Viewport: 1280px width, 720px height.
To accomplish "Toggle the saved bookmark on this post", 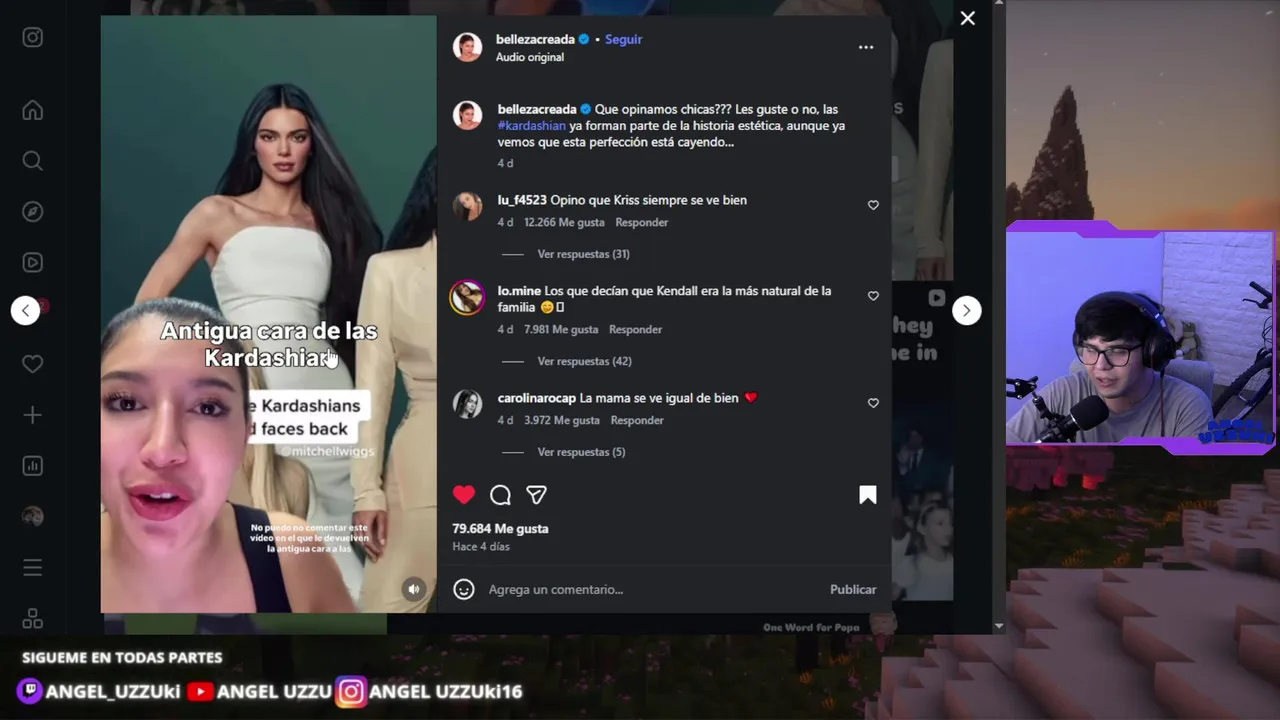I will 868,495.
